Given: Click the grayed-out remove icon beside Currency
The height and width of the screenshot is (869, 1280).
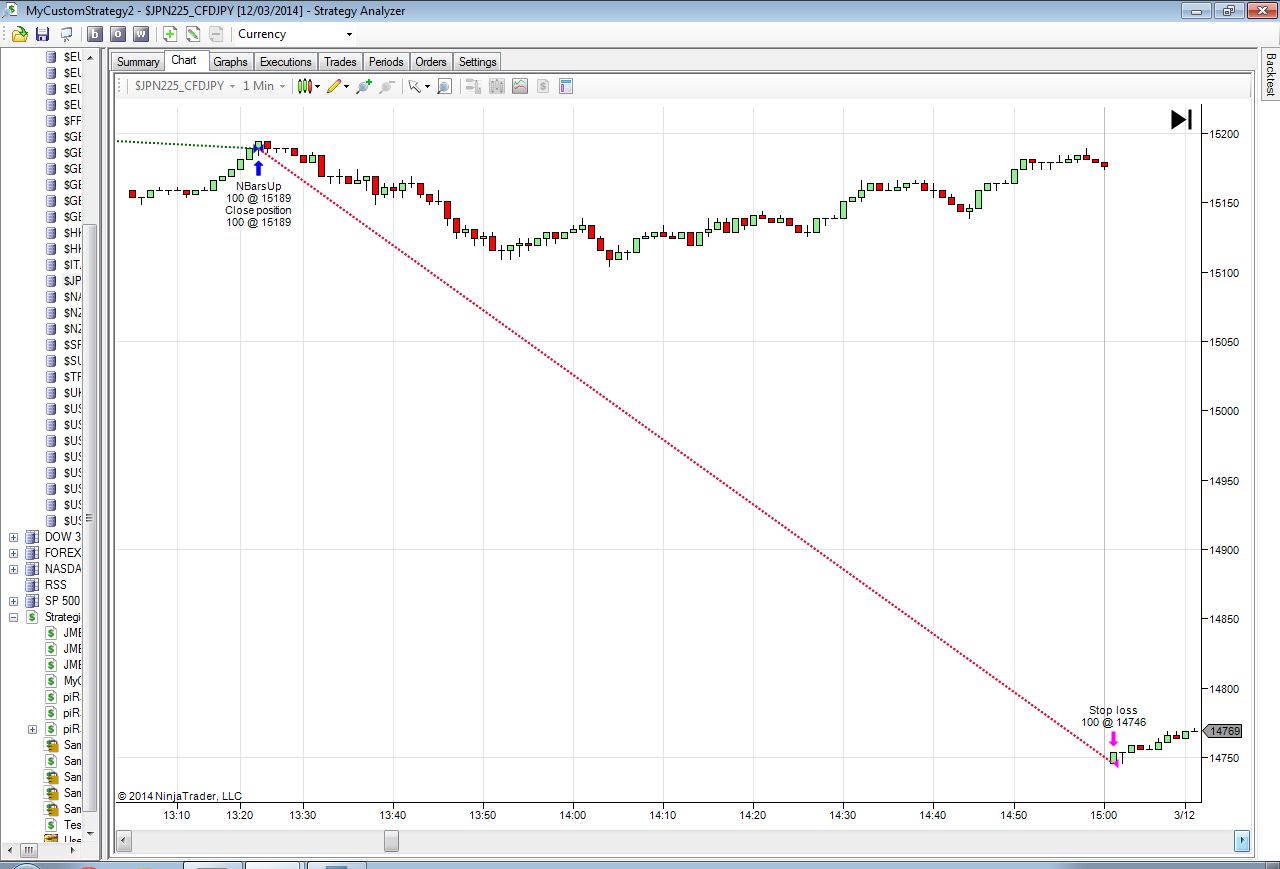Looking at the screenshot, I should pyautogui.click(x=216, y=34).
